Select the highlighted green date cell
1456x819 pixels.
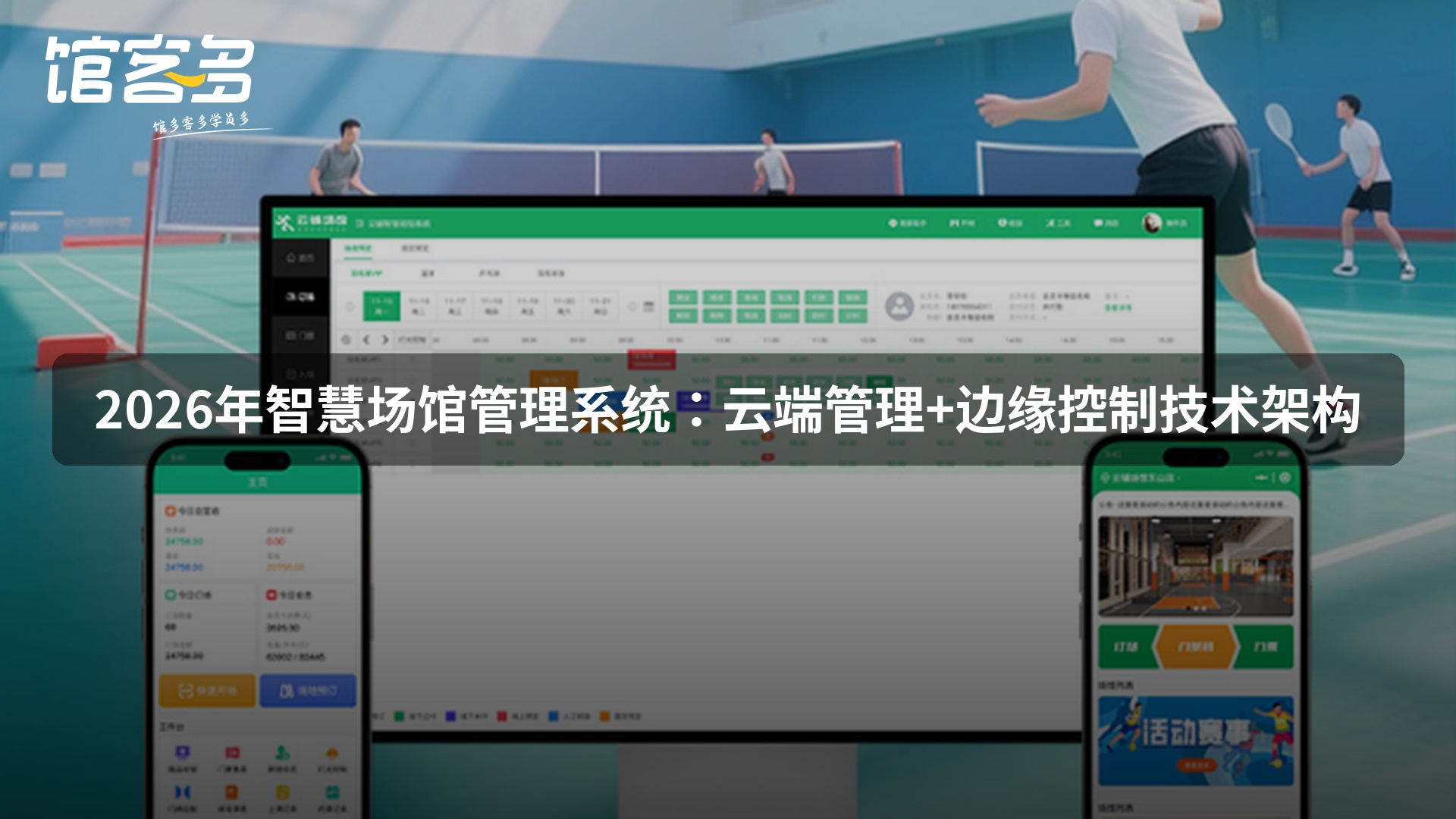coord(381,306)
